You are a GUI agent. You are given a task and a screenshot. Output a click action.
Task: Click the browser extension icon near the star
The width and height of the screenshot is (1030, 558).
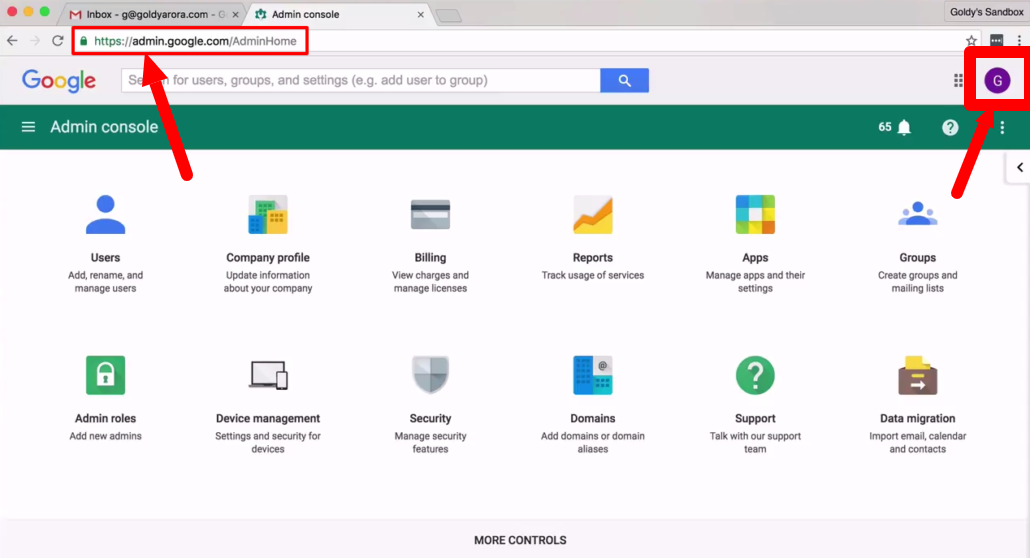pyautogui.click(x=996, y=41)
